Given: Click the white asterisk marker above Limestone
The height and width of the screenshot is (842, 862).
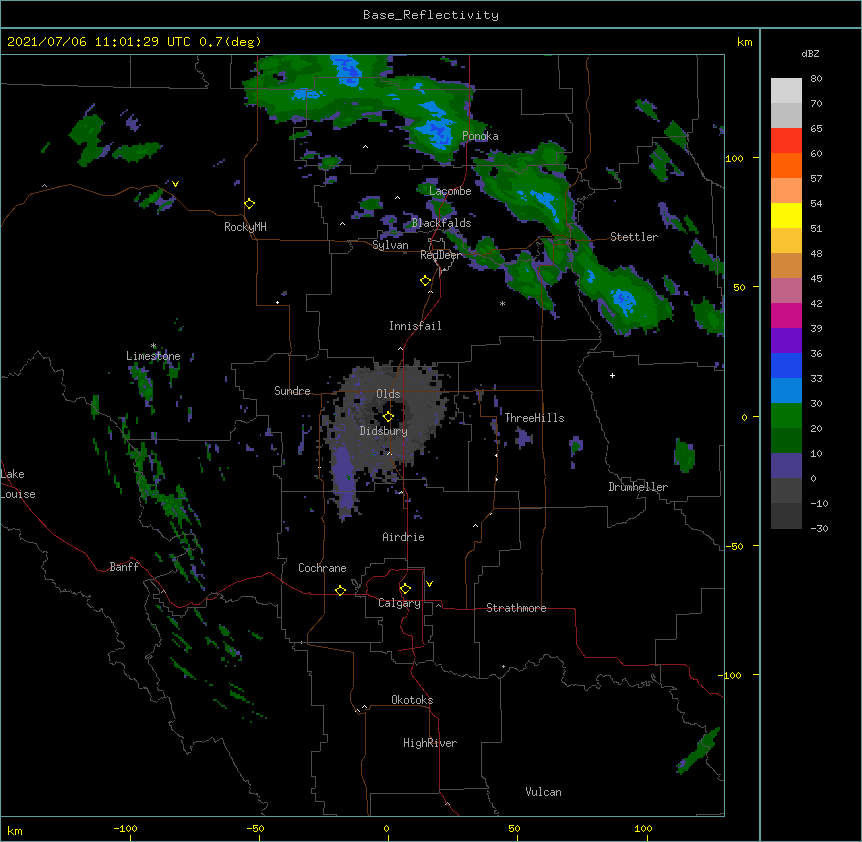Looking at the screenshot, I should pos(153,346).
